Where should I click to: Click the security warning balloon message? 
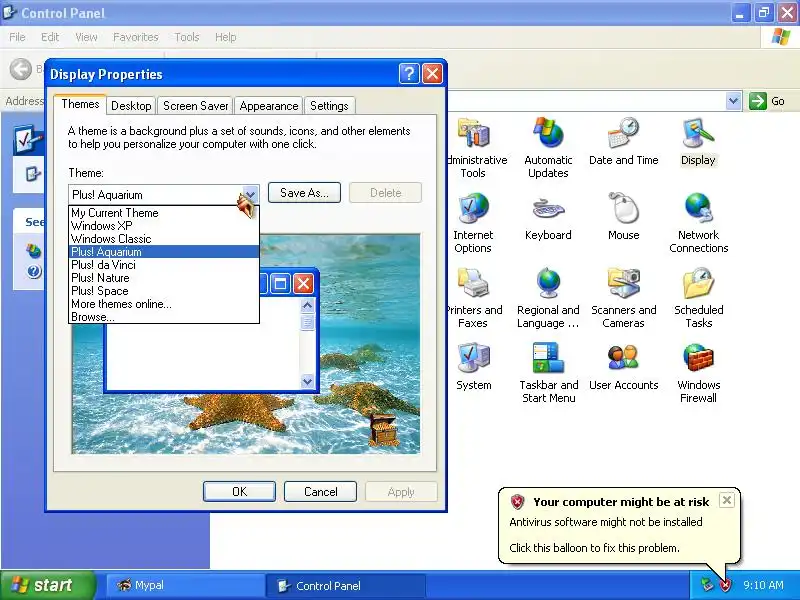pos(619,526)
